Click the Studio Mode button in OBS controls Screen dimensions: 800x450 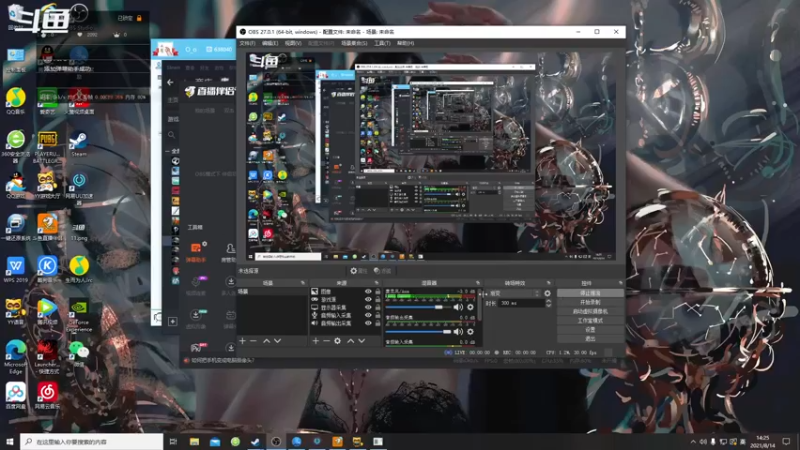590,321
